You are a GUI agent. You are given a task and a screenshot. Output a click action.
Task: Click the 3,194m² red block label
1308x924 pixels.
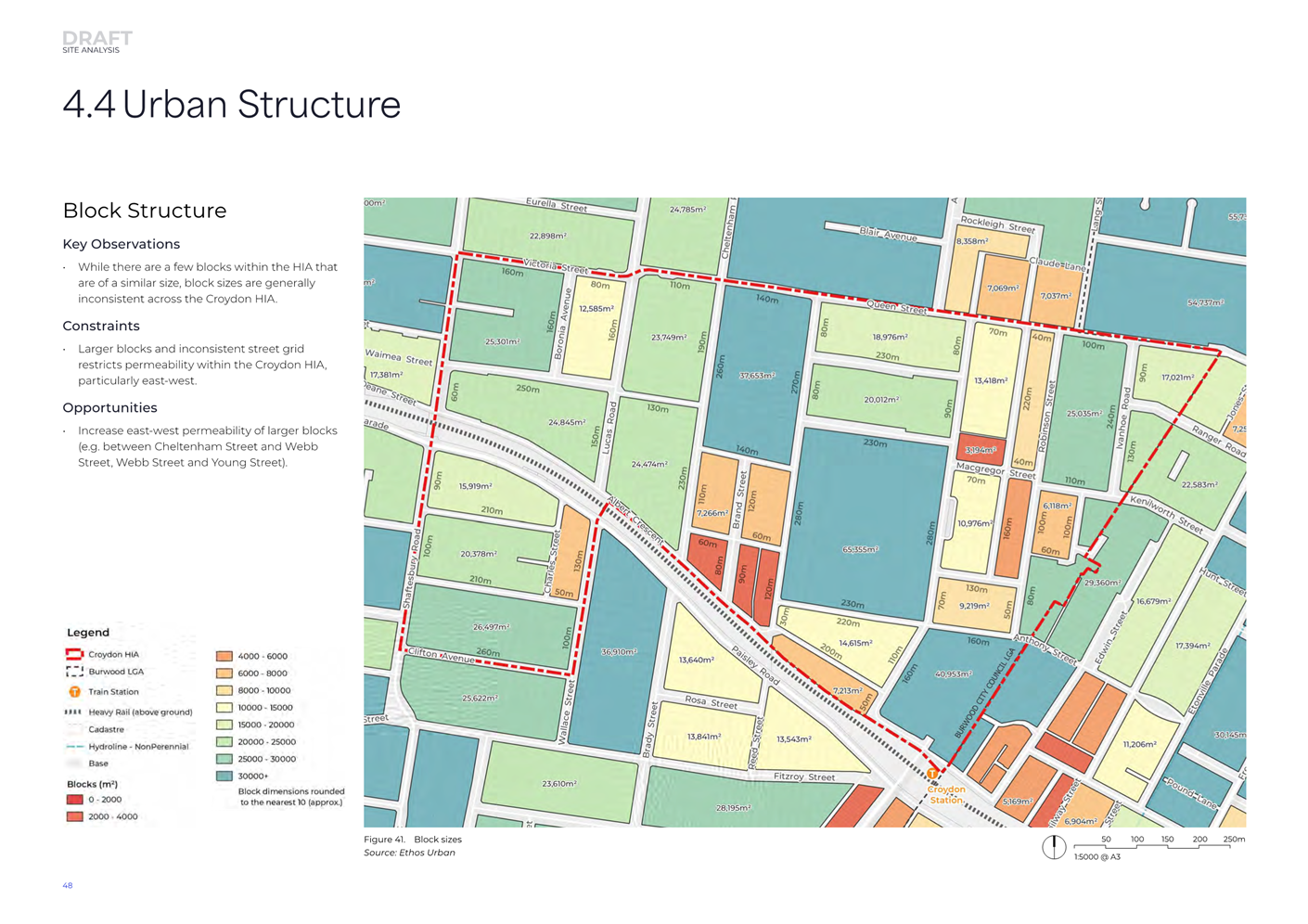tap(981, 450)
